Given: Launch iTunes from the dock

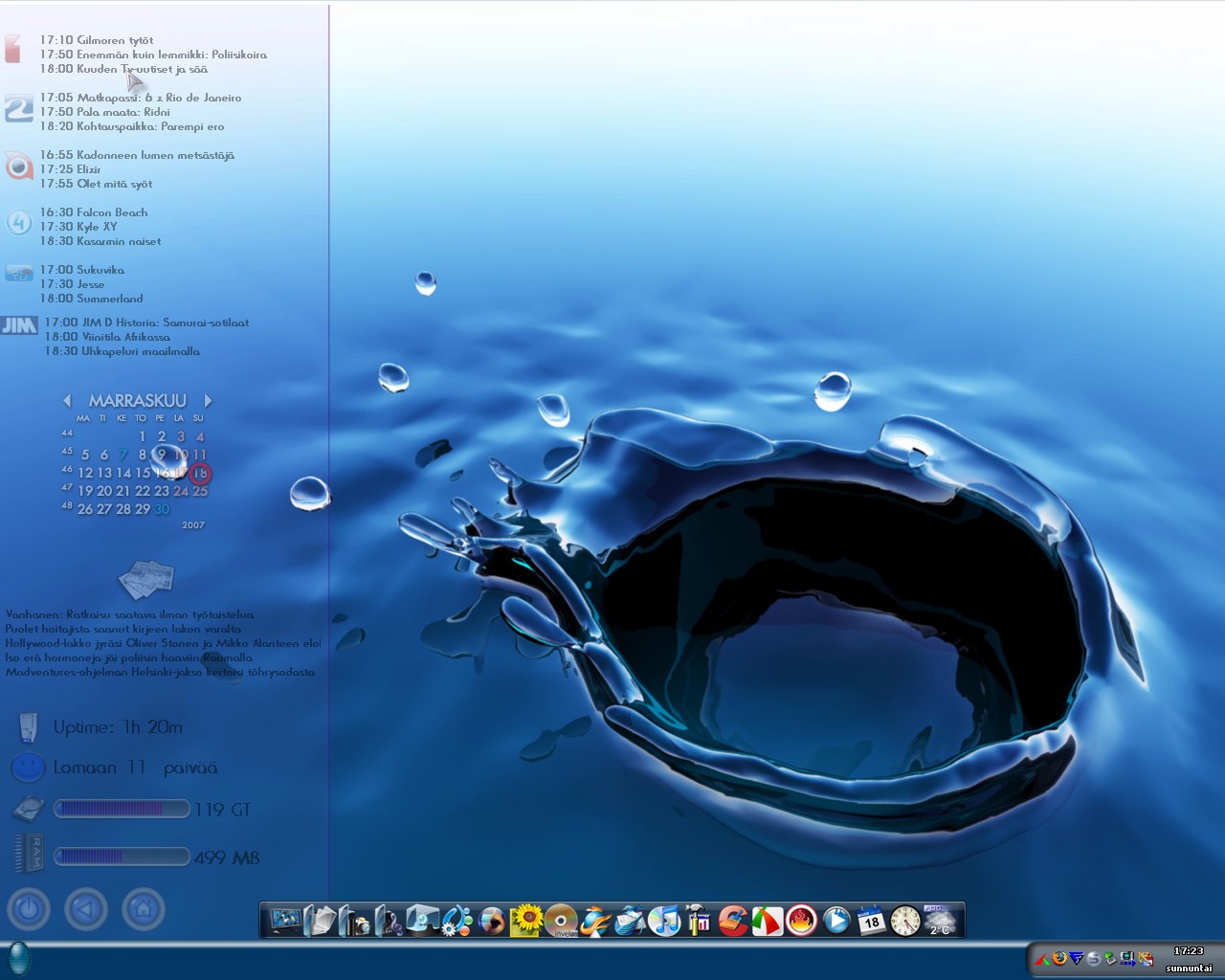Looking at the screenshot, I should click(663, 922).
